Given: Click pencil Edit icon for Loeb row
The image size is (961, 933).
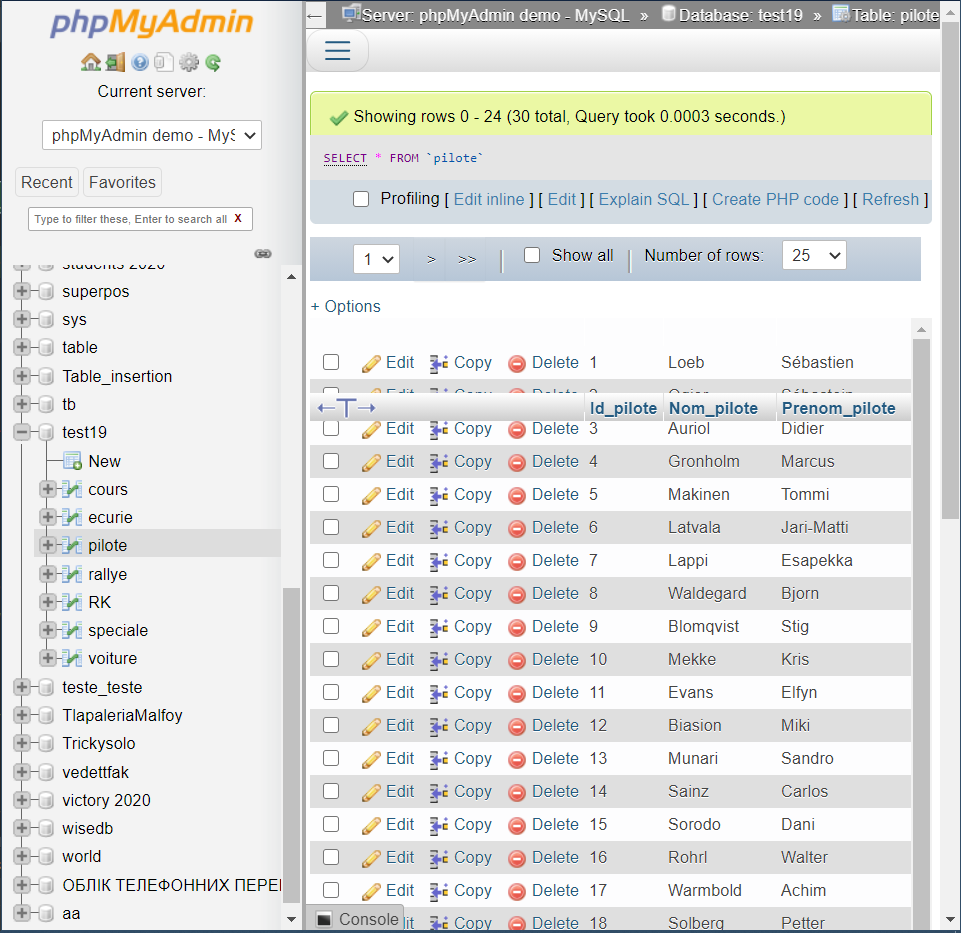Looking at the screenshot, I should pyautogui.click(x=371, y=363).
